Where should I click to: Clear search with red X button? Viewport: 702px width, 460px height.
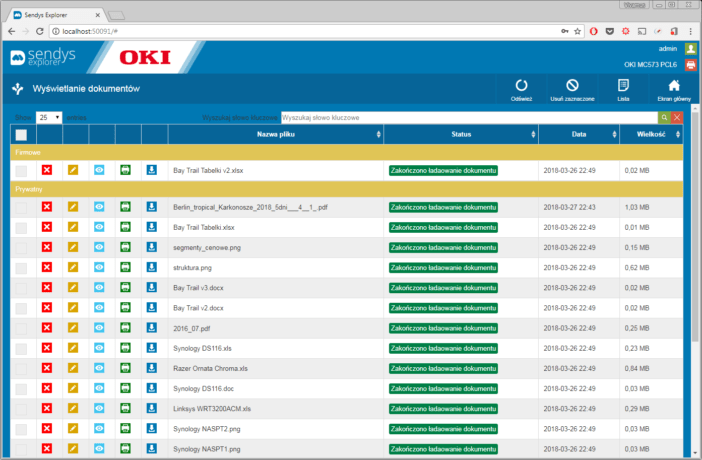tap(677, 117)
